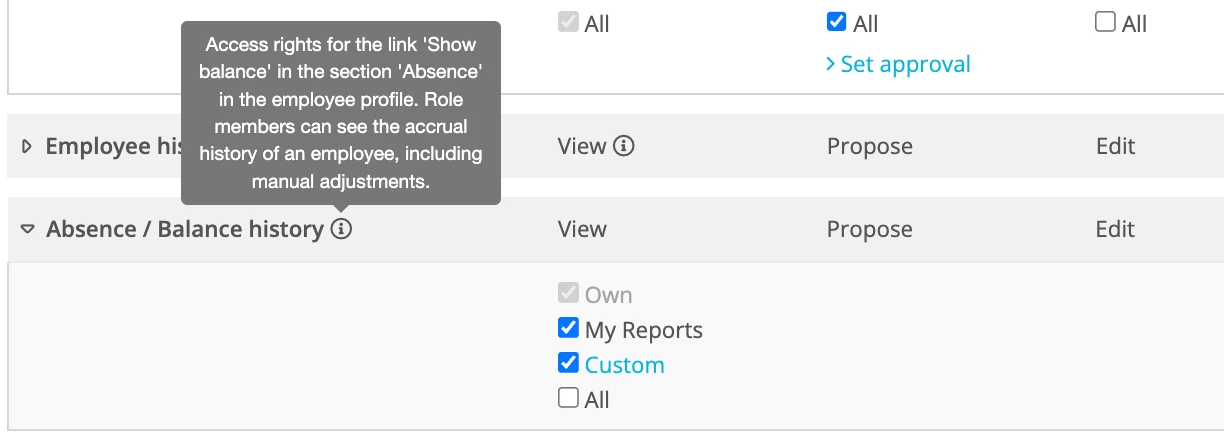Uncheck the checked blue All checkbox above Set approval
This screenshot has width=1224, height=432.
pyautogui.click(x=837, y=22)
